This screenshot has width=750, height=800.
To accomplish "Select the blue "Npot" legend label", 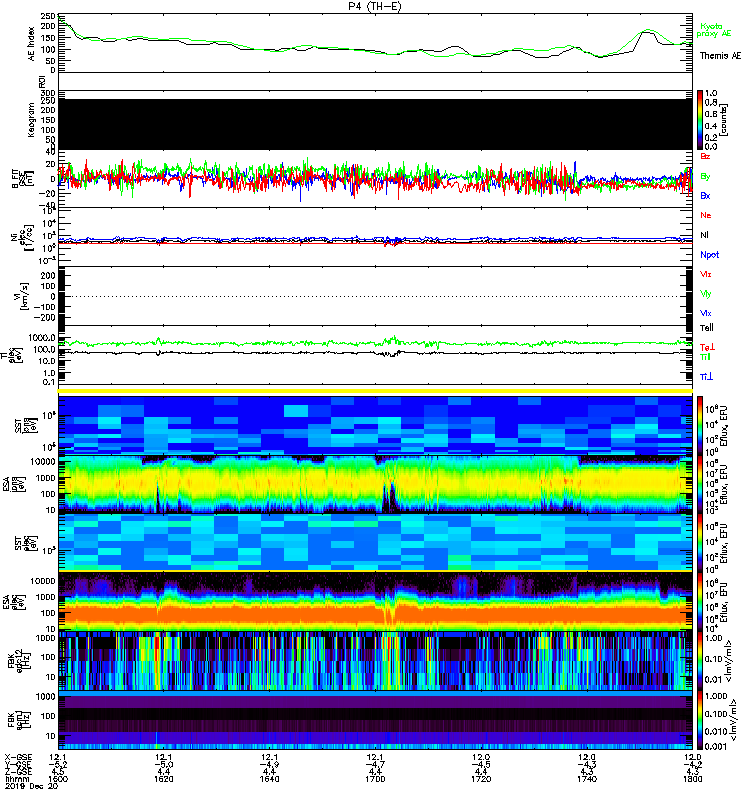I will pyautogui.click(x=710, y=255).
